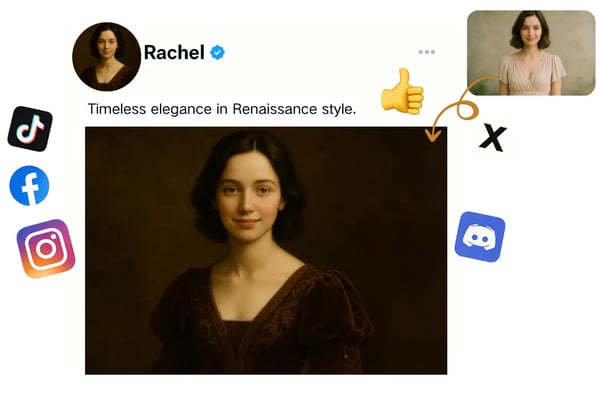This screenshot has height=400, width=600.
Task: Open the Discord icon
Action: (x=480, y=237)
